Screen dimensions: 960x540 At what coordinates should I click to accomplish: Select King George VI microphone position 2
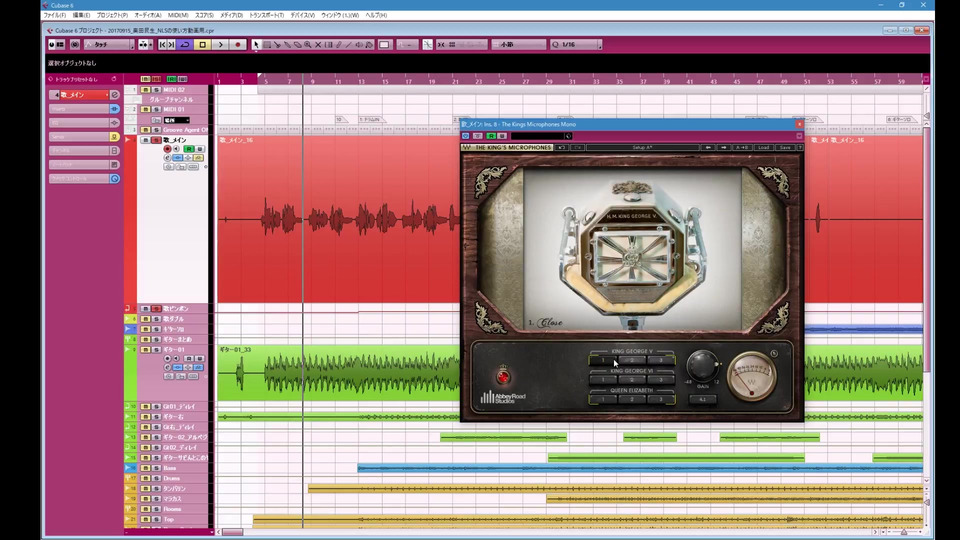[x=632, y=380]
